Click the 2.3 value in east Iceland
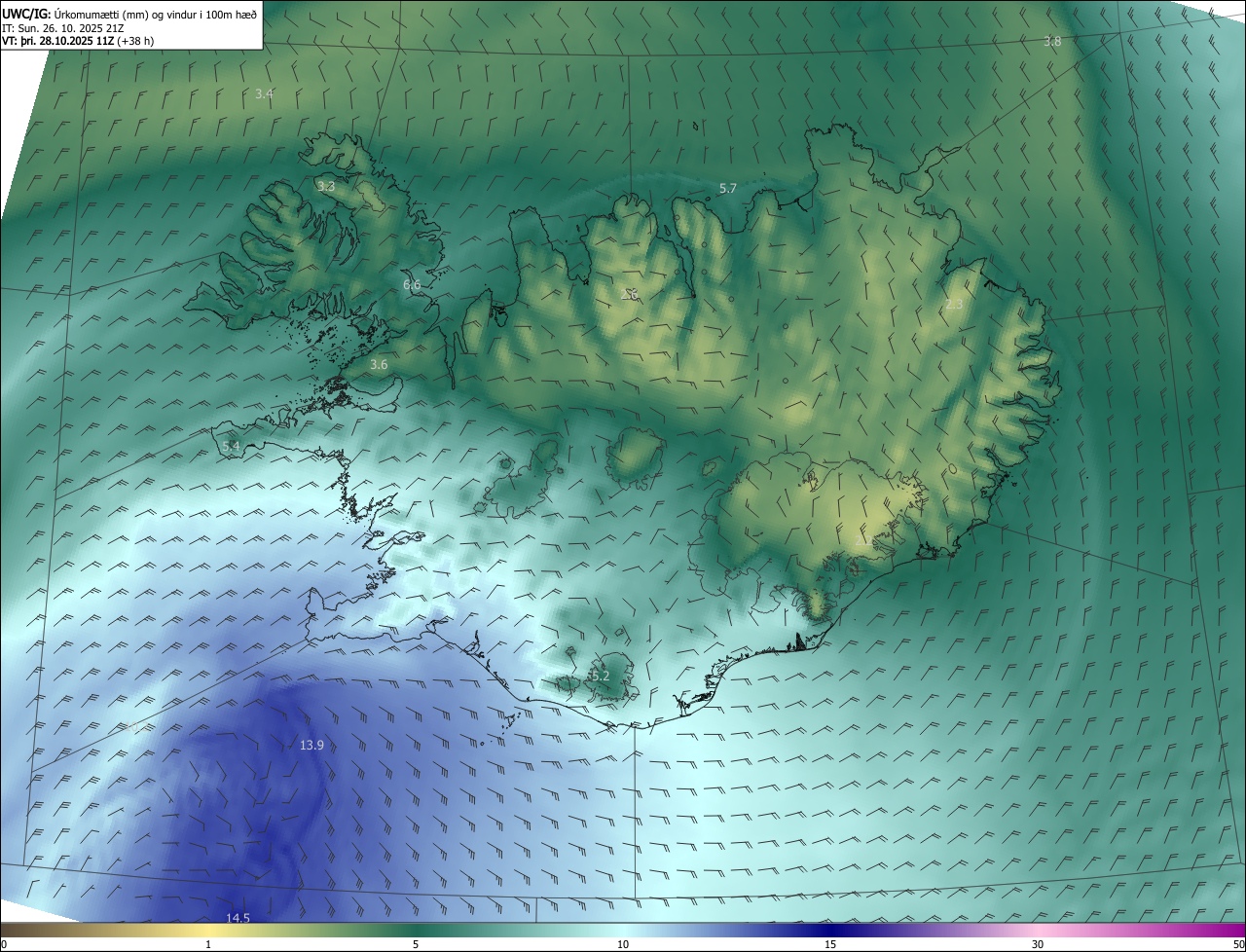This screenshot has width=1246, height=952. (954, 305)
